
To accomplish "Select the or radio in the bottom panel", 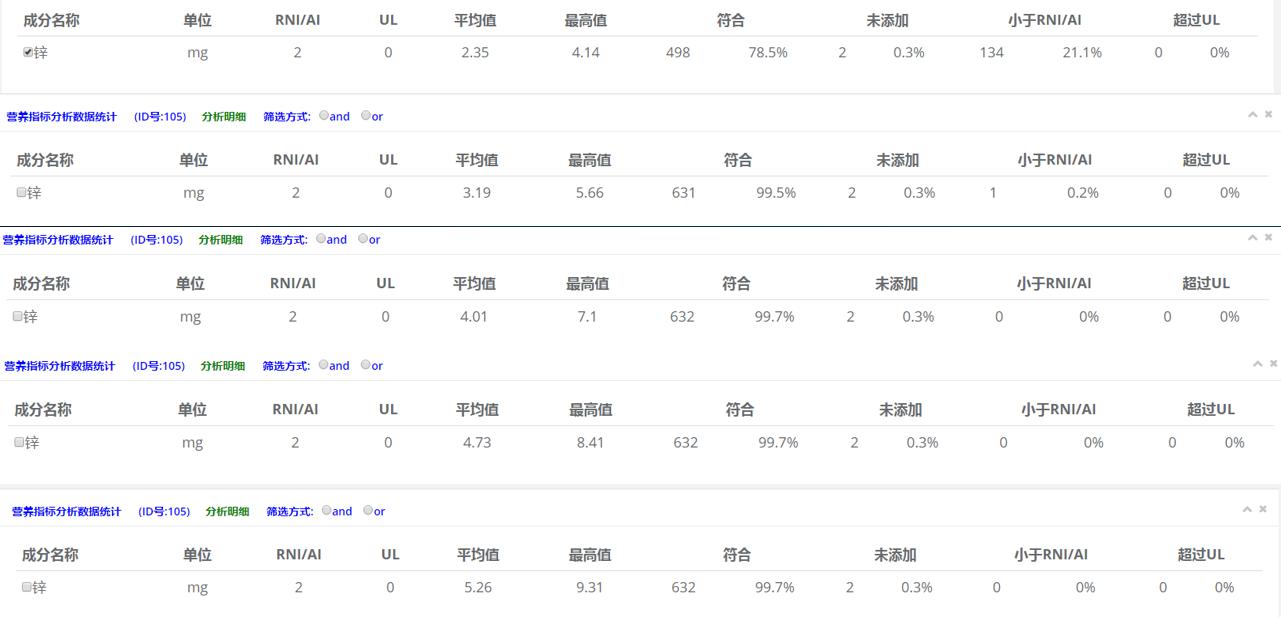I will click(365, 511).
